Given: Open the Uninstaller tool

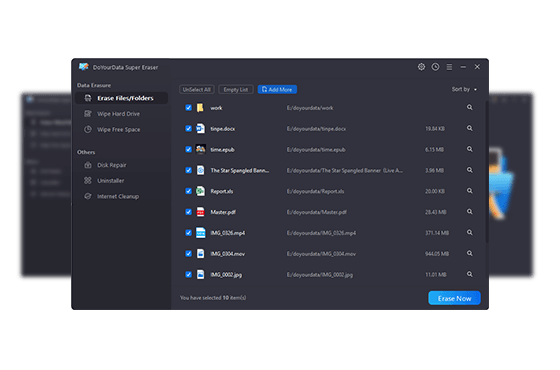Looking at the screenshot, I should (110, 181).
